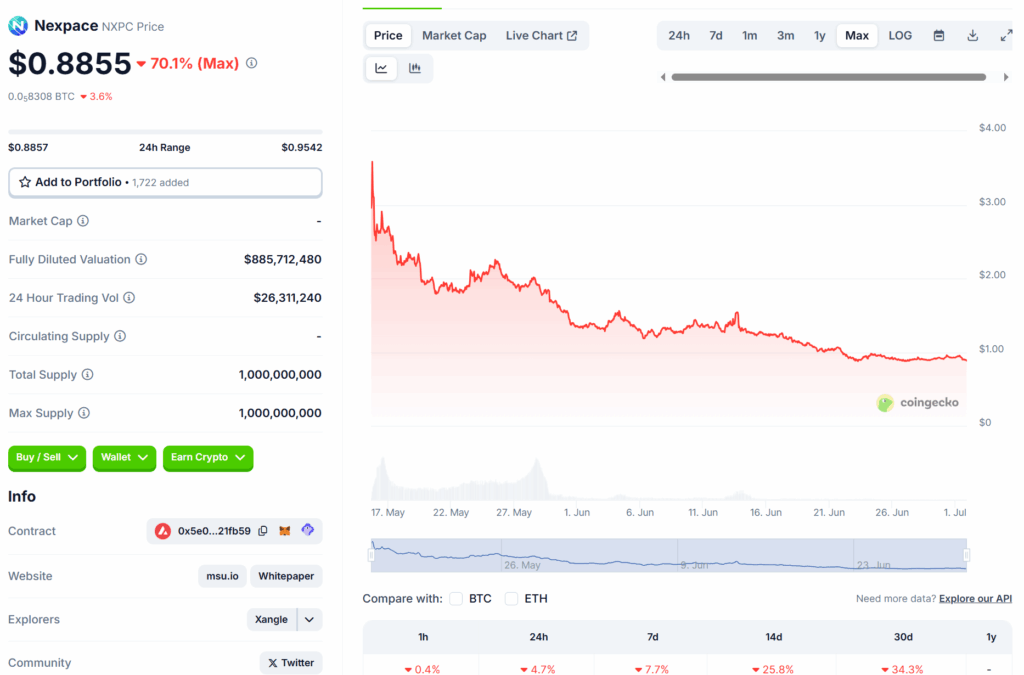The image size is (1024, 675).
Task: Click the left handle of chart navigator
Action: coord(371,555)
